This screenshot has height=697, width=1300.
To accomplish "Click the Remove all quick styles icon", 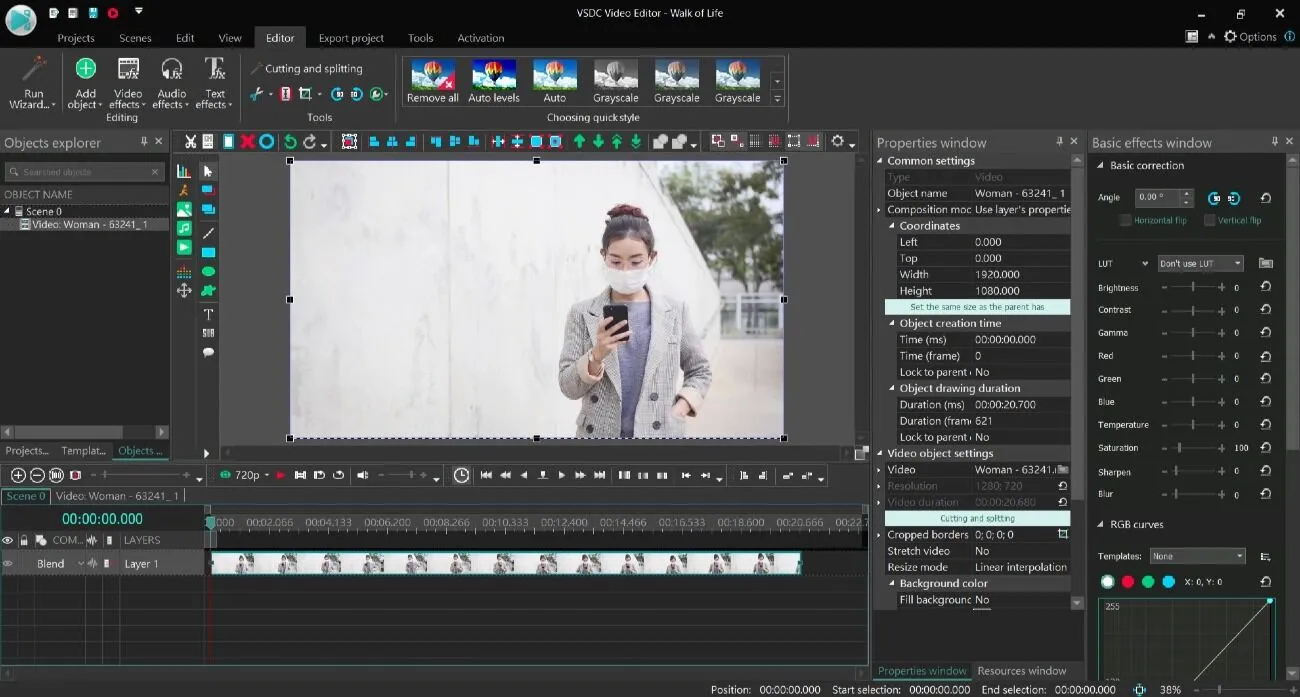I will click(432, 80).
